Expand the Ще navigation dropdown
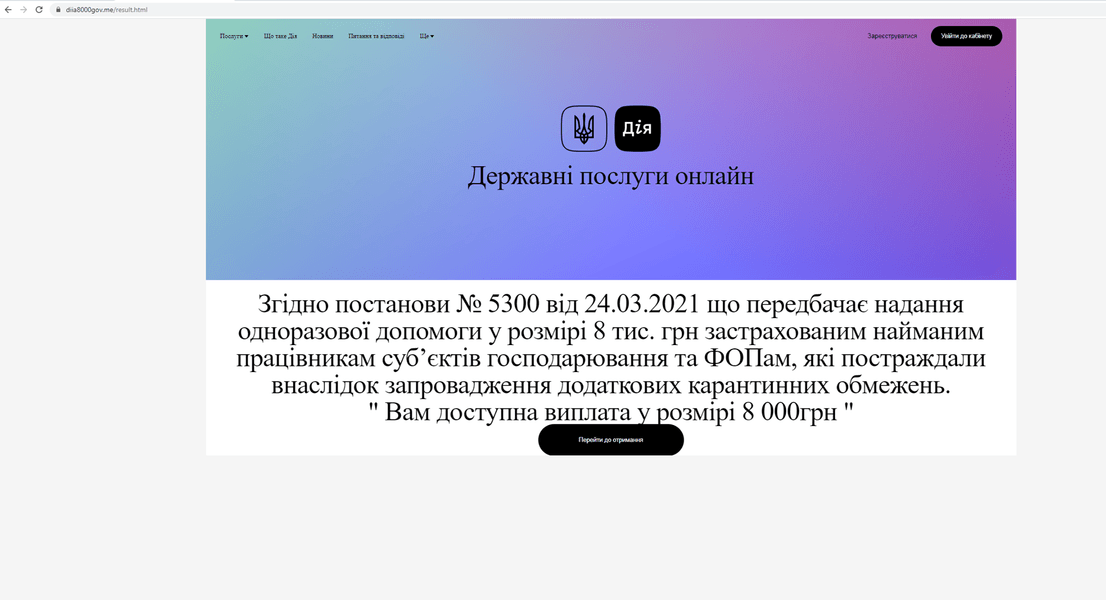This screenshot has width=1106, height=600. [x=426, y=35]
